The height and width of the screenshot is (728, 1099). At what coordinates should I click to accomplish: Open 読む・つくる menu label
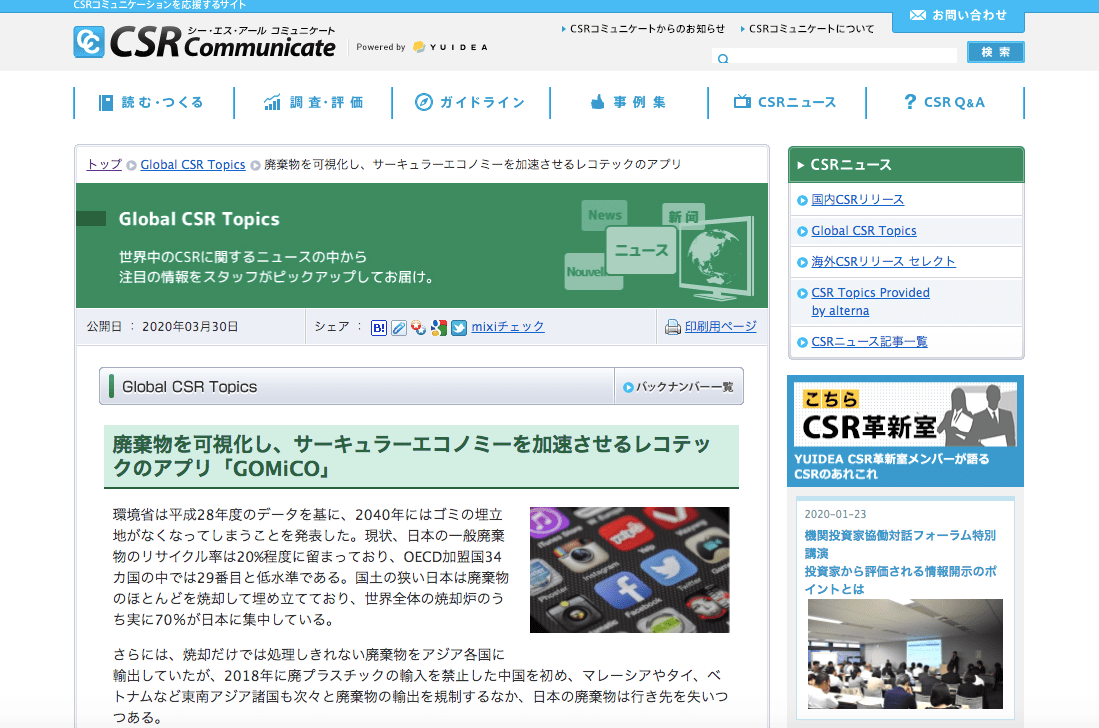click(163, 102)
